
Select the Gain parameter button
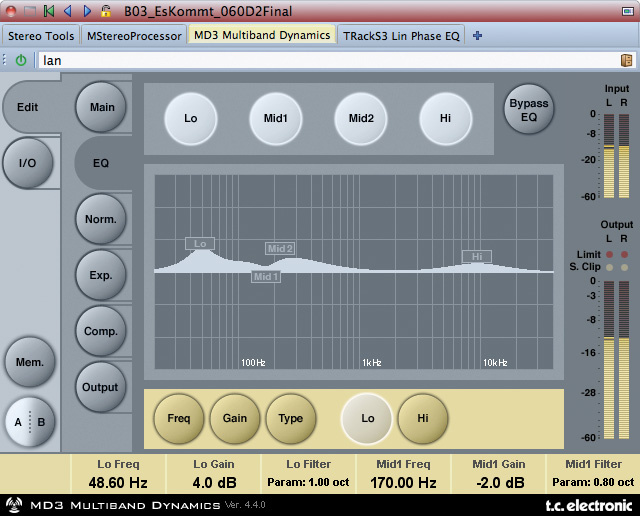(x=235, y=418)
